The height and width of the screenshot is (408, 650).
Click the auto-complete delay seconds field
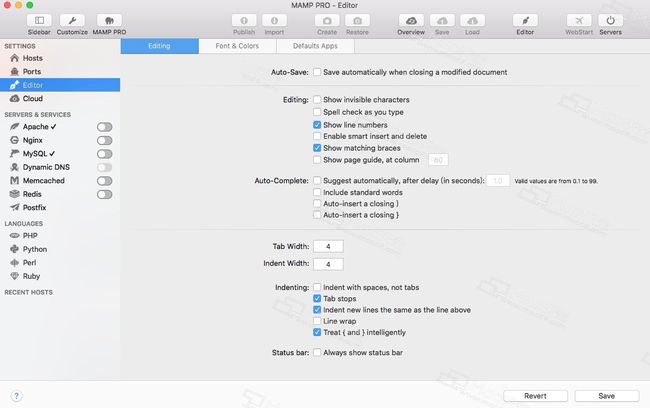498,181
